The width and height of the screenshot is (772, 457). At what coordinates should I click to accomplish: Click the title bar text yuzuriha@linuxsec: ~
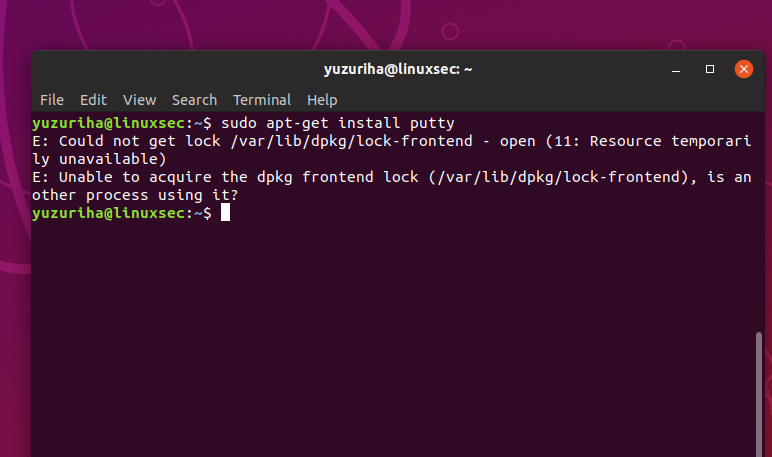398,69
